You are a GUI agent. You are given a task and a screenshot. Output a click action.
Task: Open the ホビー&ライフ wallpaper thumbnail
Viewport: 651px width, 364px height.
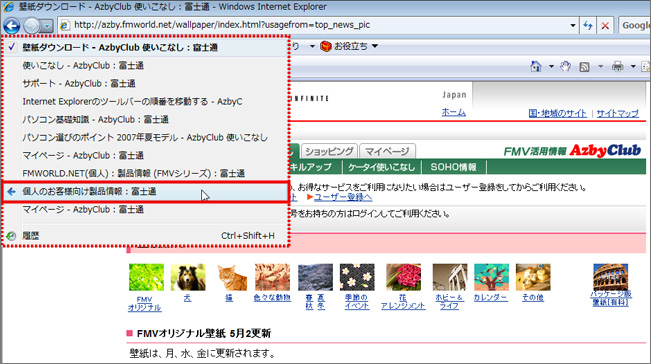coord(450,277)
